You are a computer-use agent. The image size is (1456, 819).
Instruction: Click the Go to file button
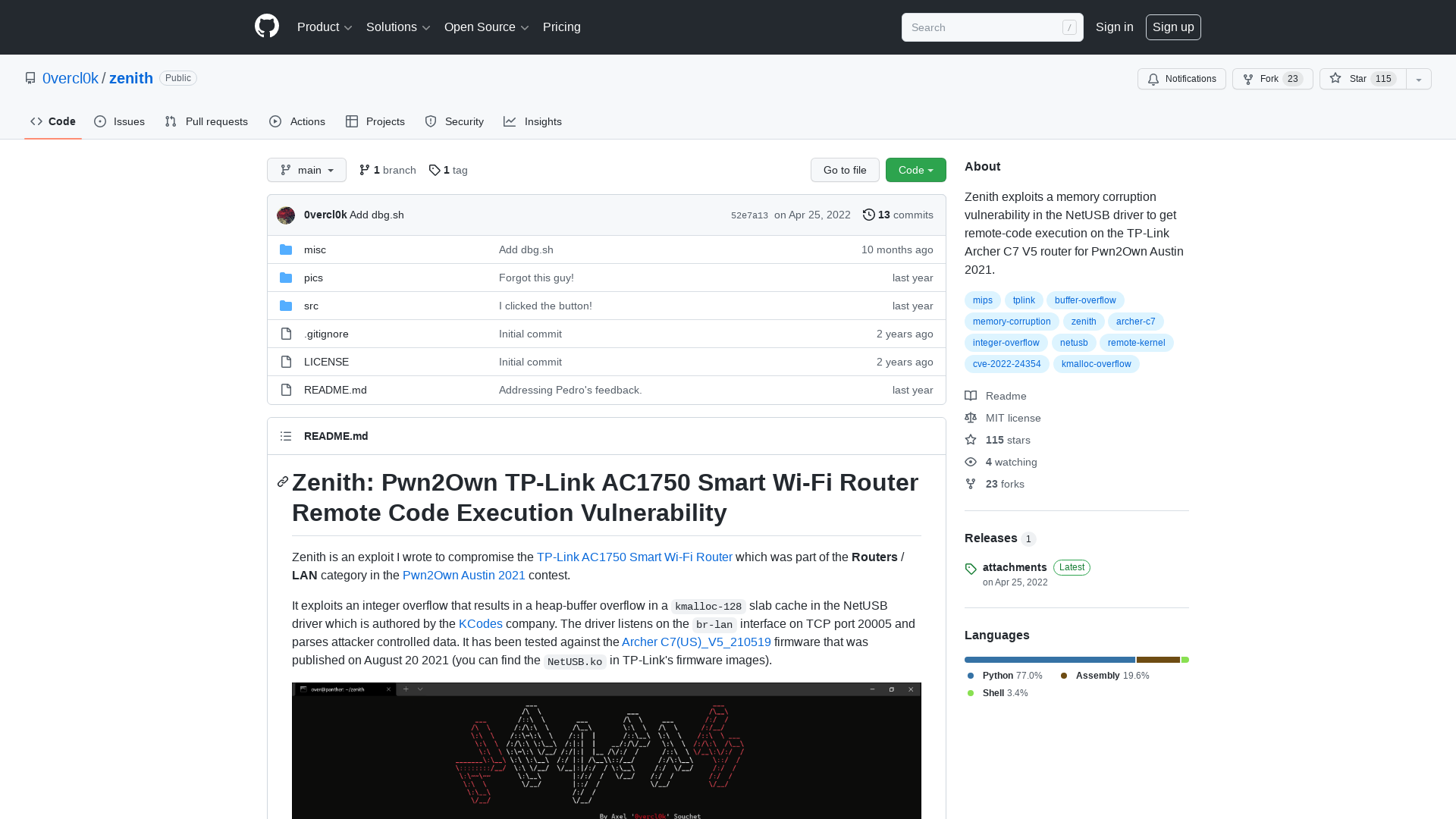tap(845, 170)
